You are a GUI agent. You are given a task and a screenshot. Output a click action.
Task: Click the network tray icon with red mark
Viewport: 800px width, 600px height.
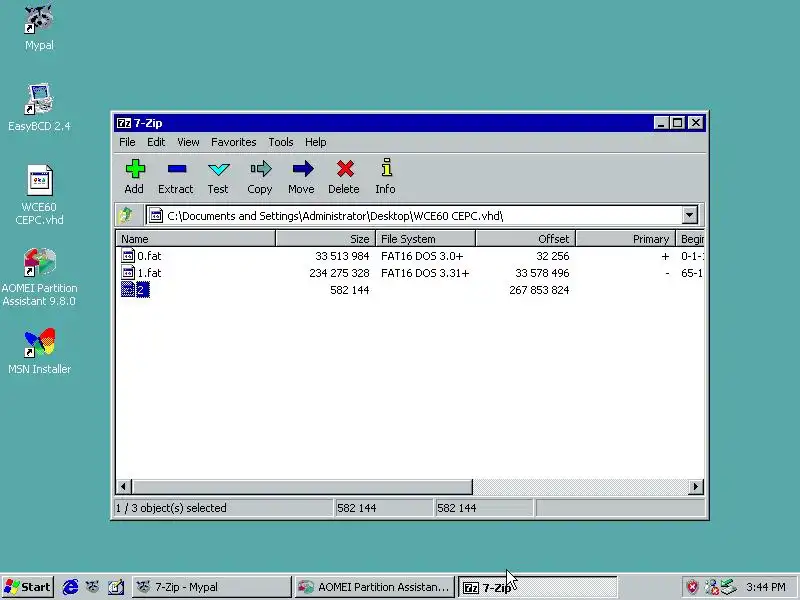(x=711, y=587)
